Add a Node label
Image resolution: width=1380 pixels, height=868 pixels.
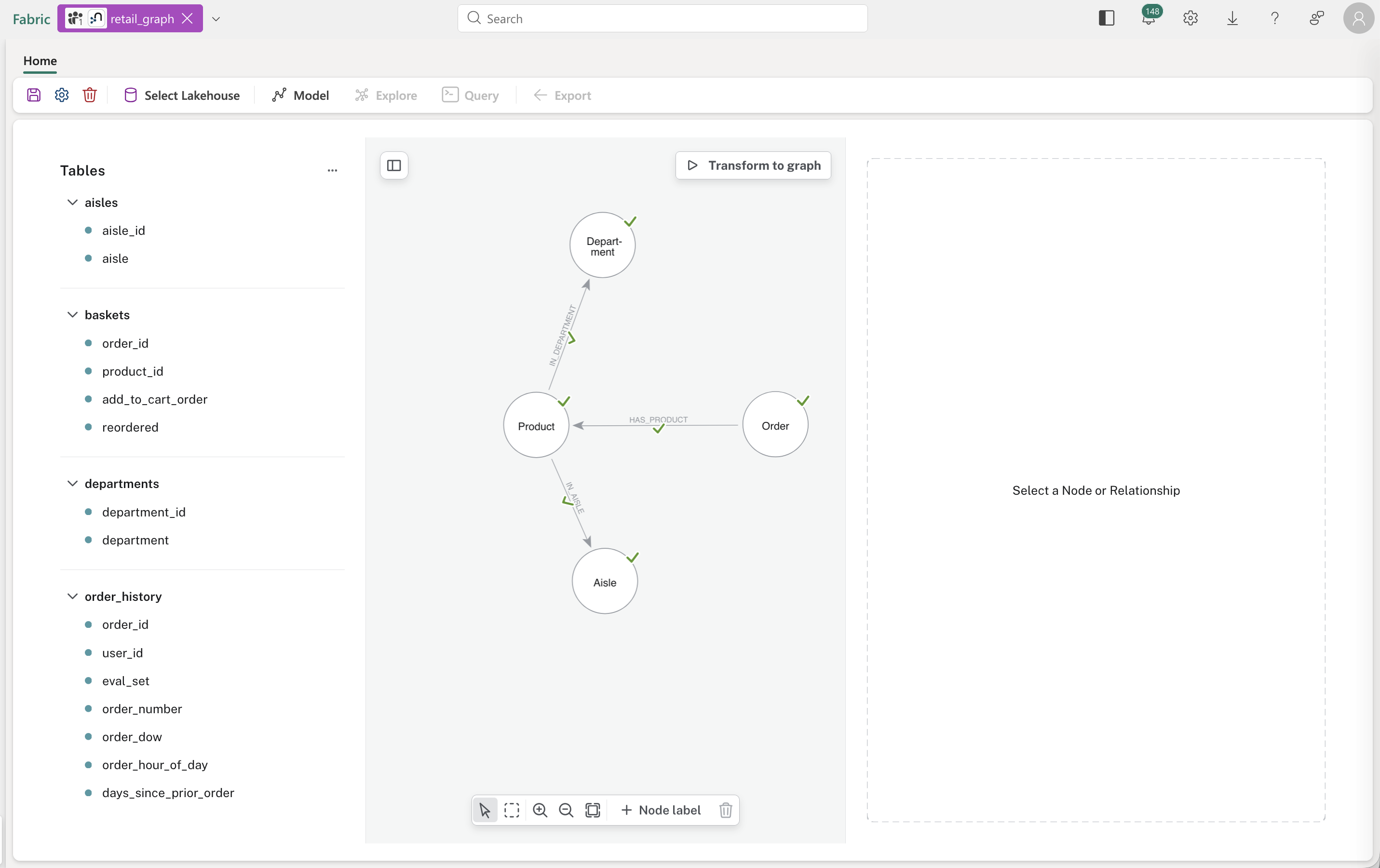(x=660, y=810)
